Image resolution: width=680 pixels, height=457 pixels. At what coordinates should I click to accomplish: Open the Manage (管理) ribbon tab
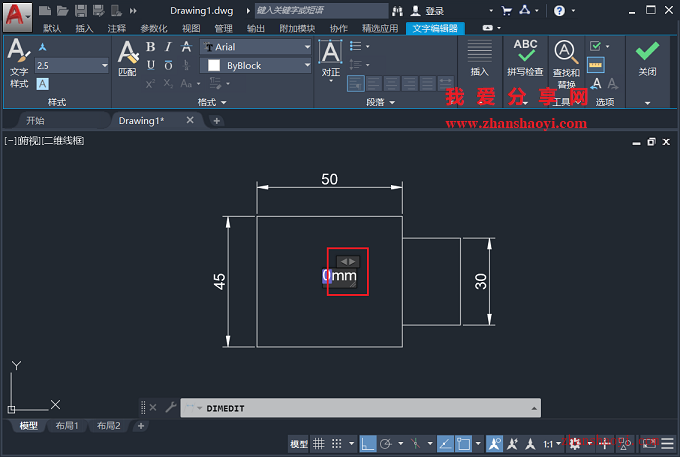pyautogui.click(x=223, y=29)
